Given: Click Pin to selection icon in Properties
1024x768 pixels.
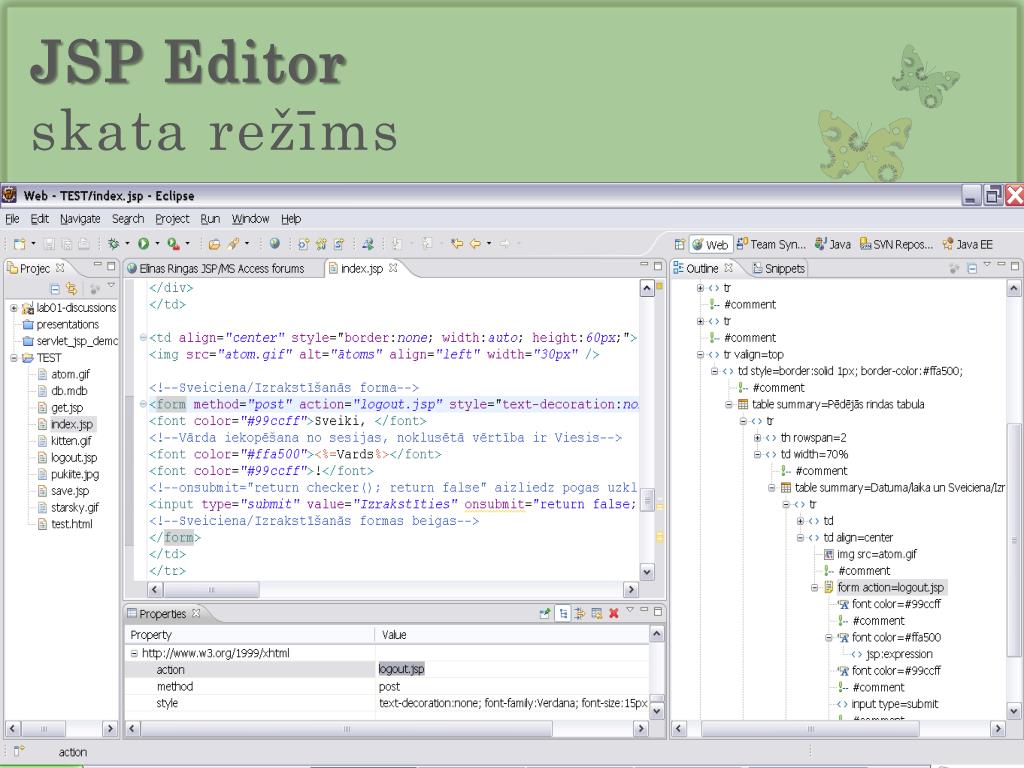Looking at the screenshot, I should pyautogui.click(x=545, y=613).
